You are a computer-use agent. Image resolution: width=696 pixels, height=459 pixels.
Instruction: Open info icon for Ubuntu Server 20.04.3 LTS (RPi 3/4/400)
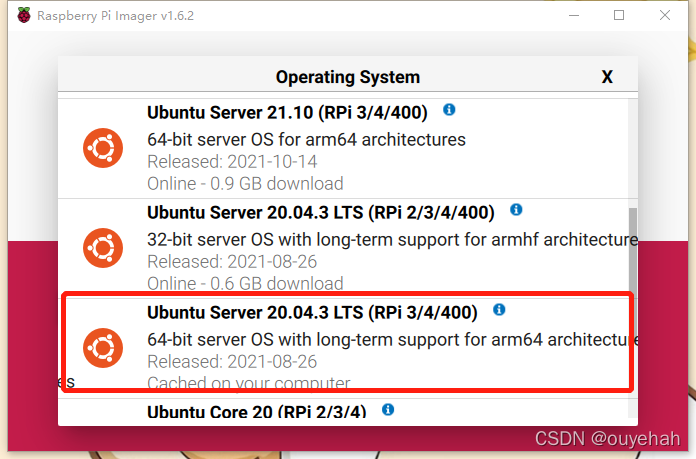tap(499, 309)
